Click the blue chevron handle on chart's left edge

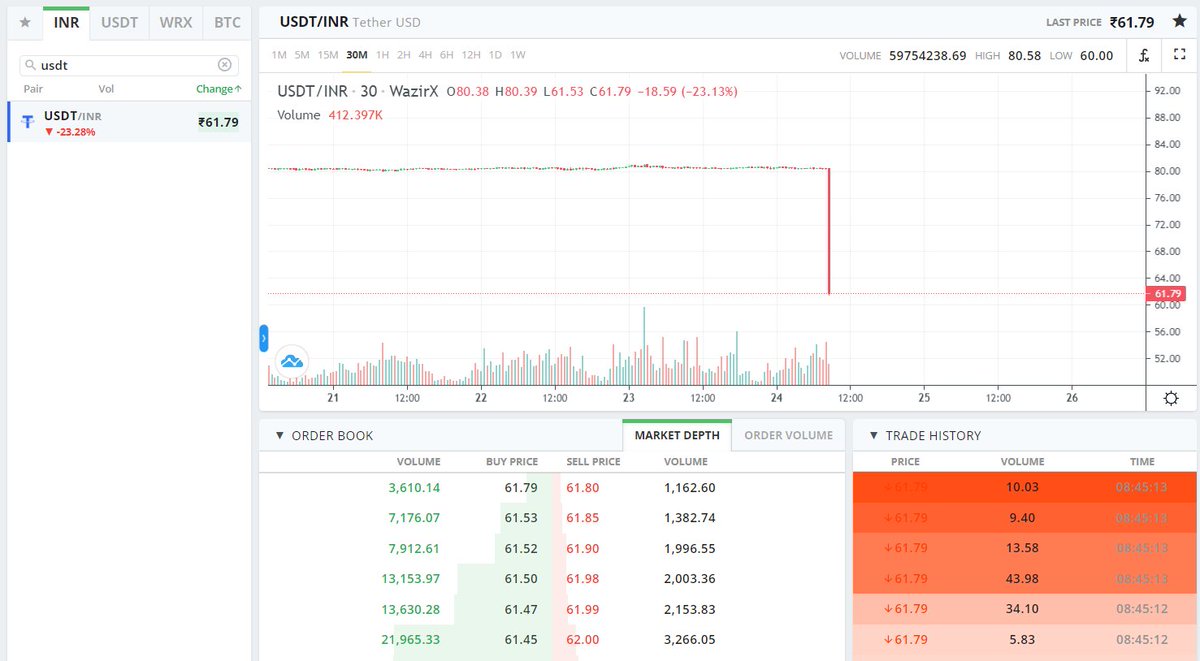click(262, 339)
